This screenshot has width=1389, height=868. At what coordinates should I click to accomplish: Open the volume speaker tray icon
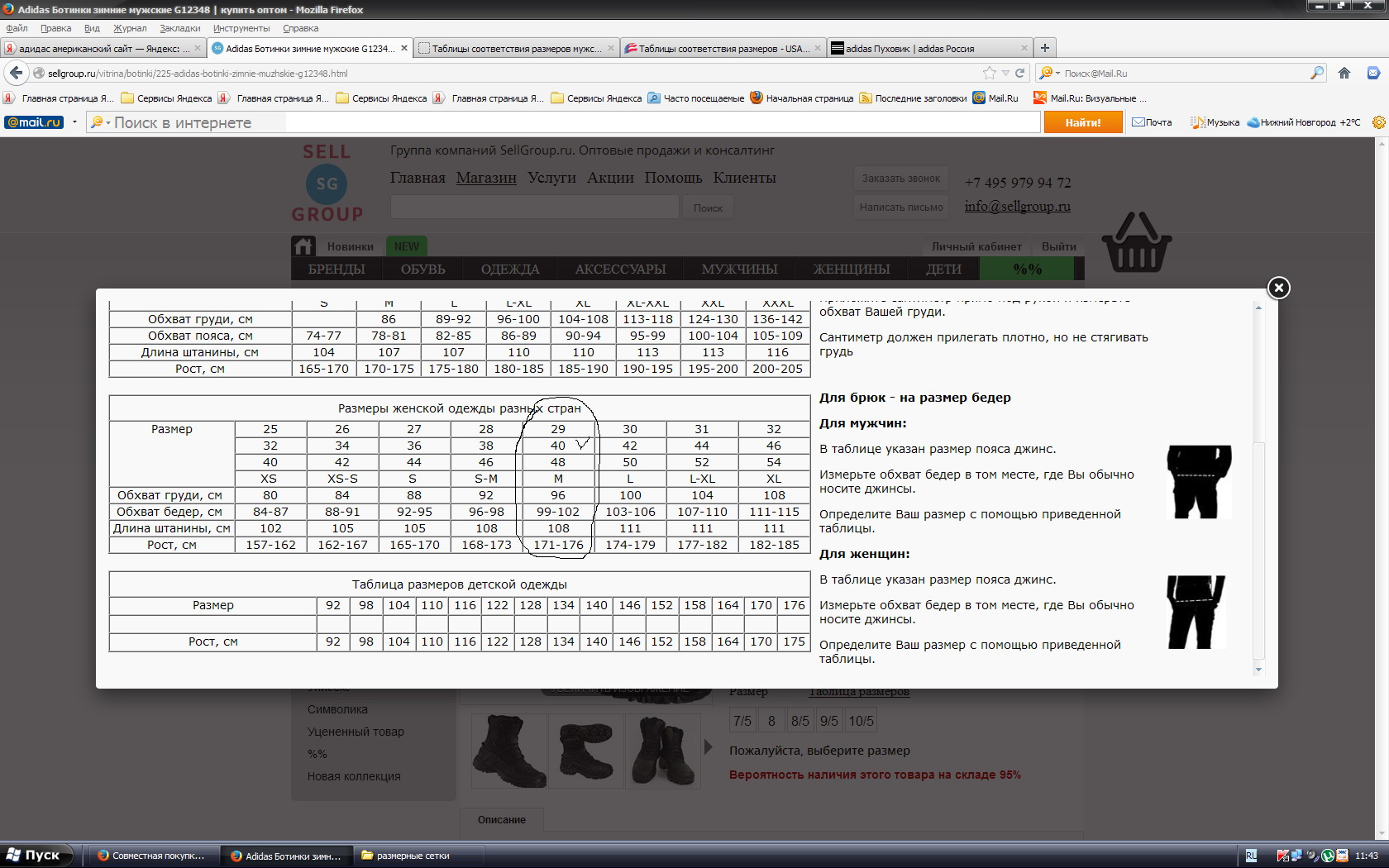pyautogui.click(x=1312, y=856)
